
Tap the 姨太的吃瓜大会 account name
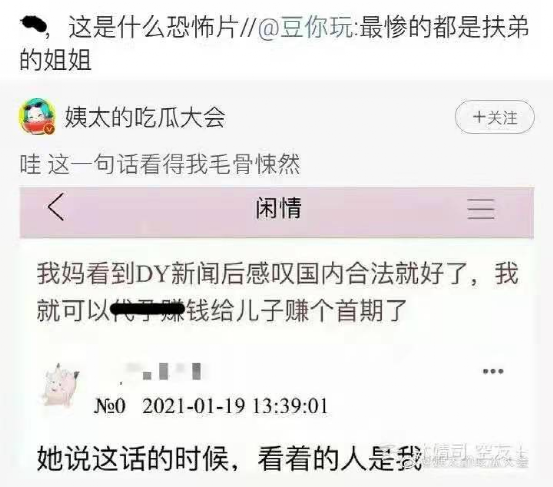pos(145,117)
